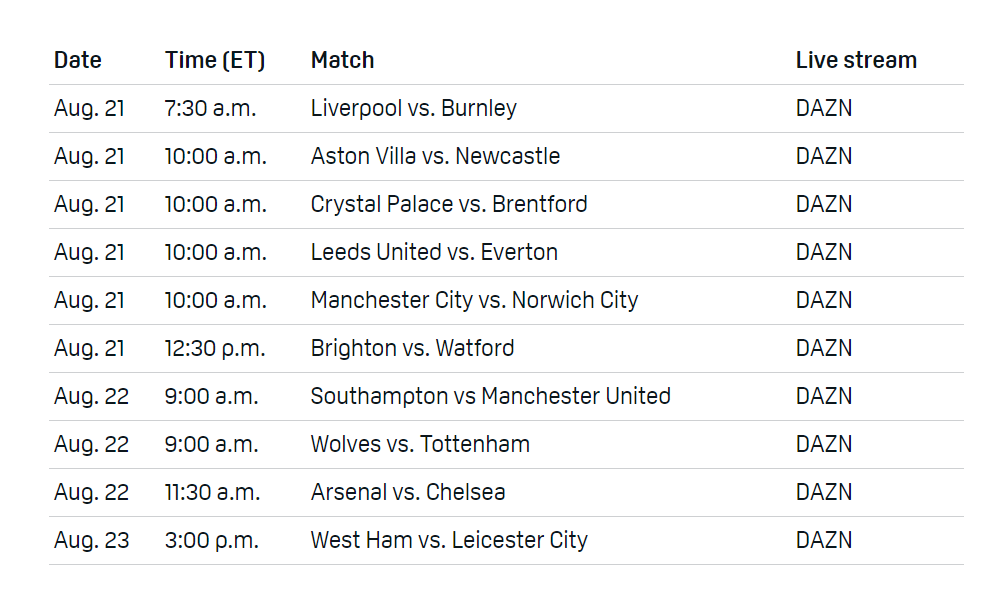This screenshot has height=590, width=998.
Task: Click the Brighton vs. Watford match
Action: 412,348
